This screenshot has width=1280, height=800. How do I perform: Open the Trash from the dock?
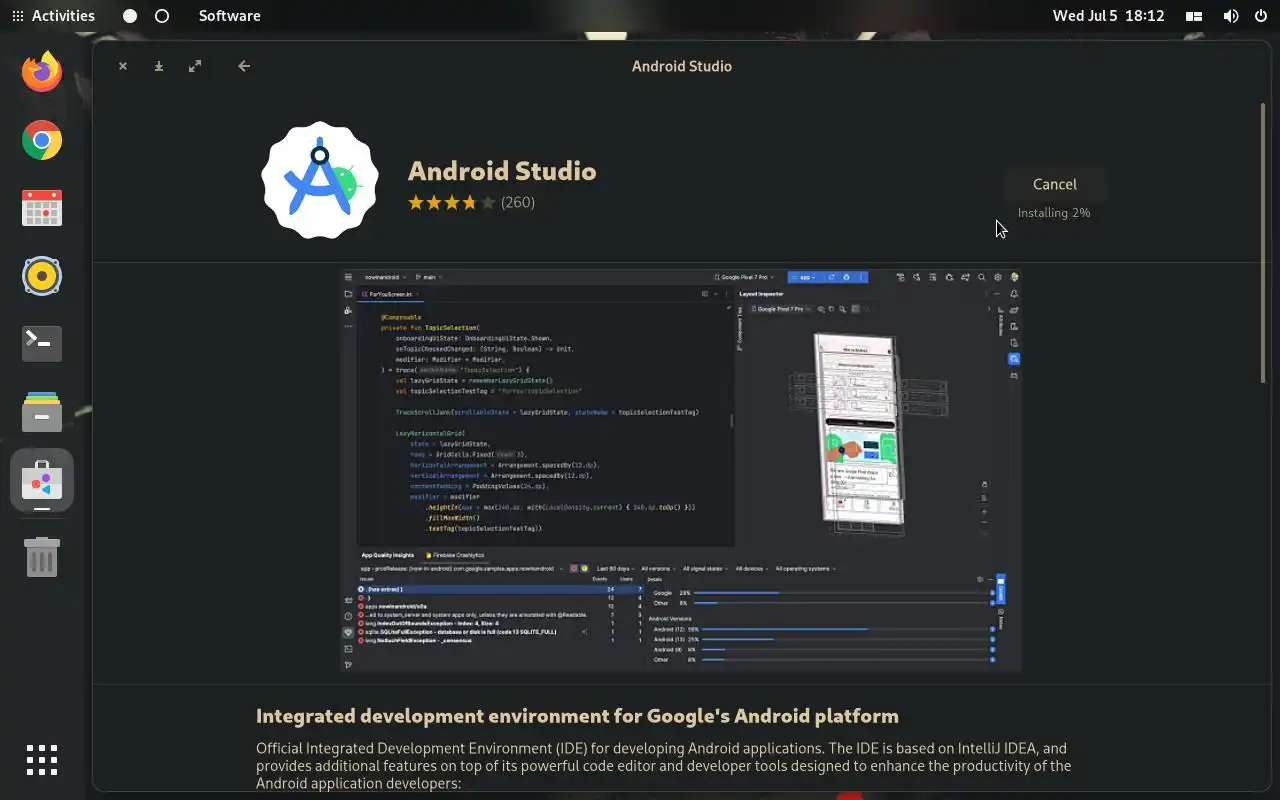[42, 556]
